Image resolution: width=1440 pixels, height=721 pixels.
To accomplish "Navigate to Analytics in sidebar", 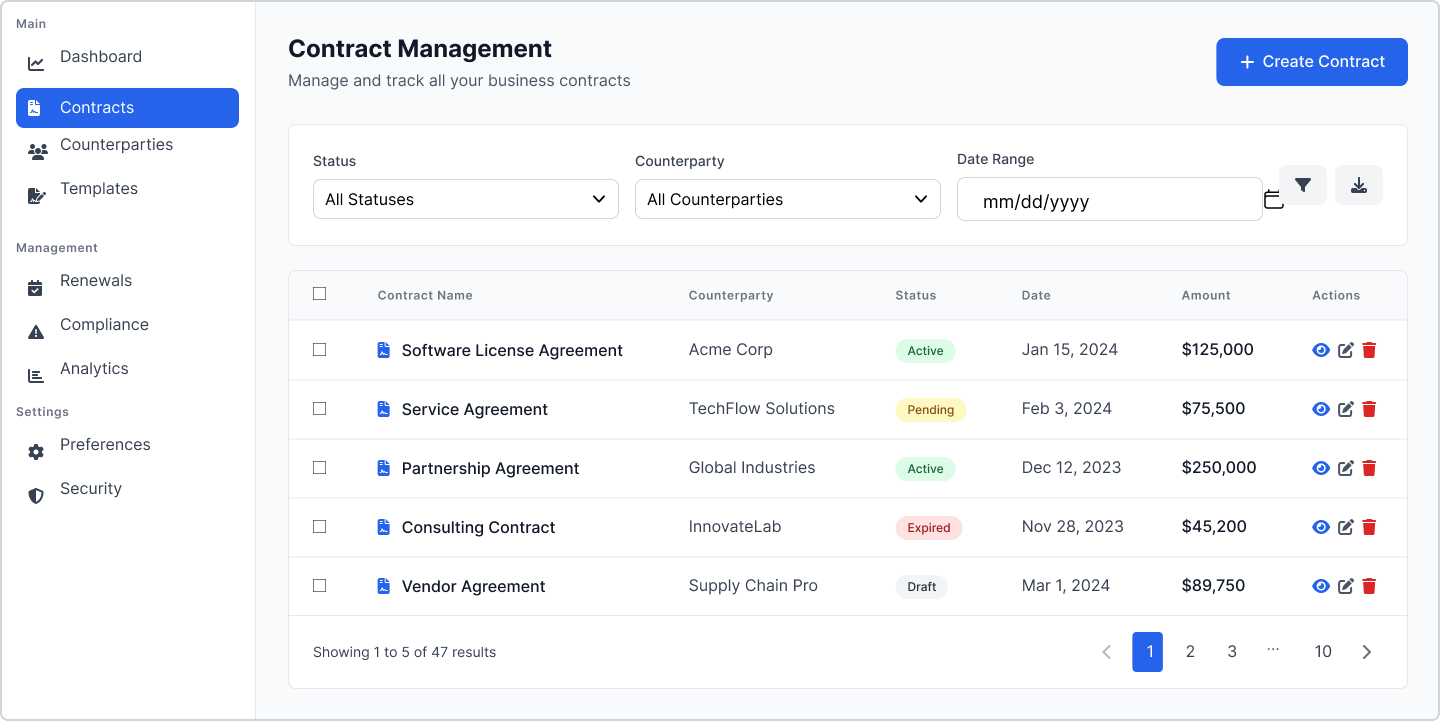I will (94, 369).
